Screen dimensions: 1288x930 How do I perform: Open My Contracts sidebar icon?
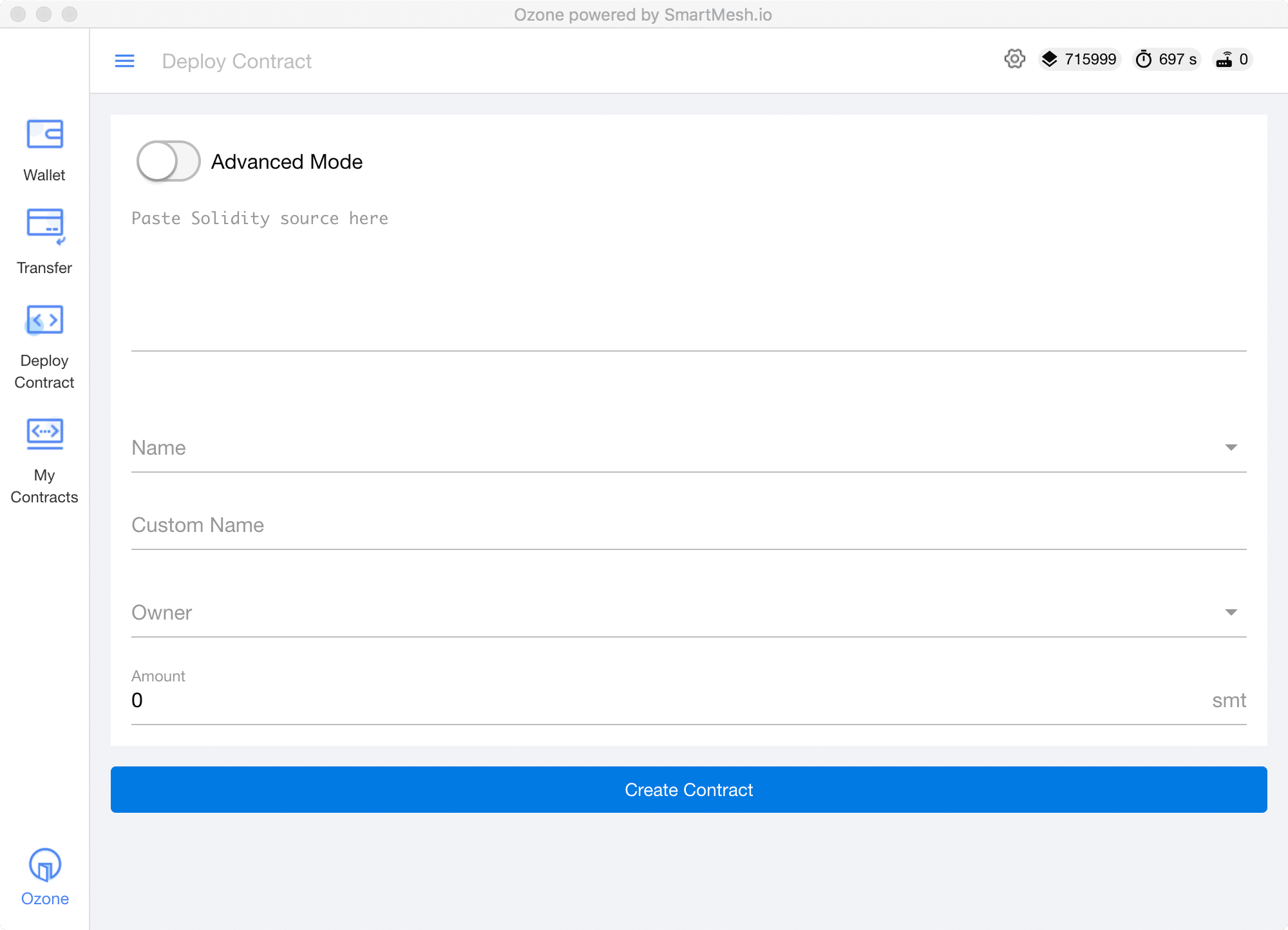click(44, 433)
